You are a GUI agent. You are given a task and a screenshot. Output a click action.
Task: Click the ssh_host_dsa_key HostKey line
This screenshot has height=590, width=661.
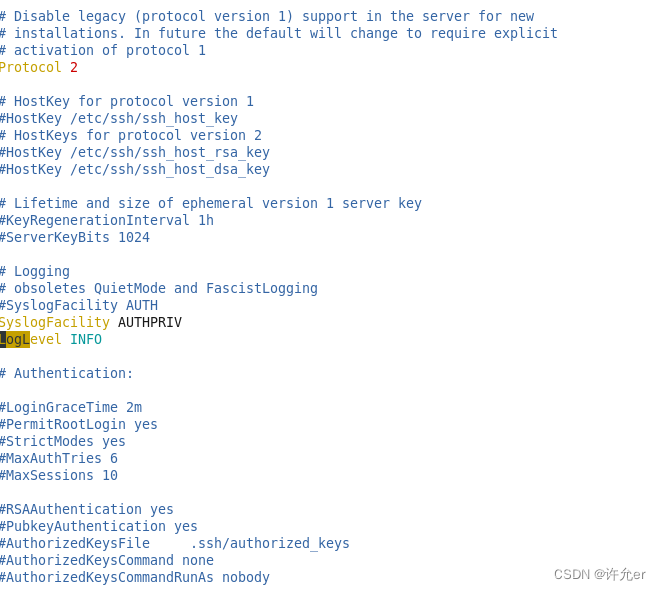click(x=134, y=169)
